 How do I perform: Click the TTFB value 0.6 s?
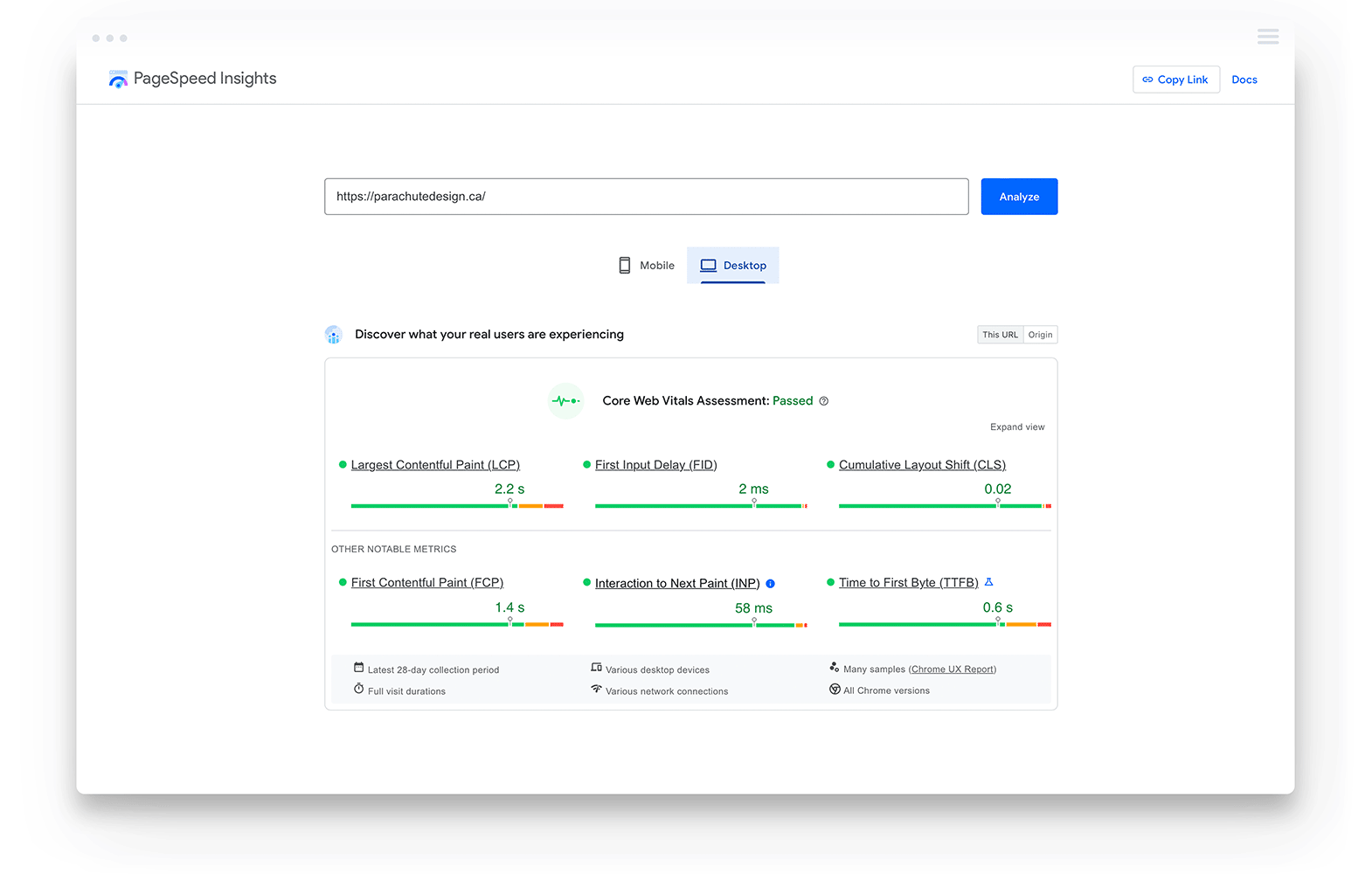[998, 607]
